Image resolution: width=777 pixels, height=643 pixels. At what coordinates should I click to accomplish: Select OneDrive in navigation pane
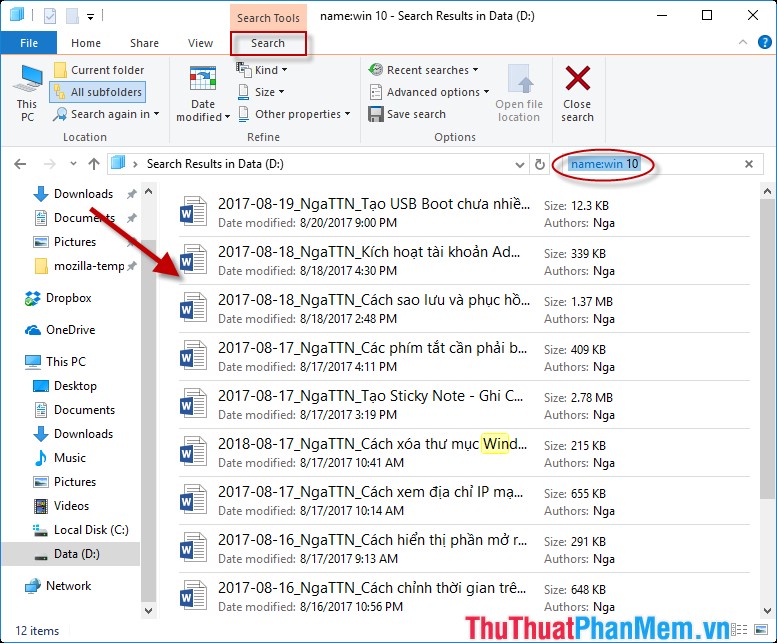[70, 330]
